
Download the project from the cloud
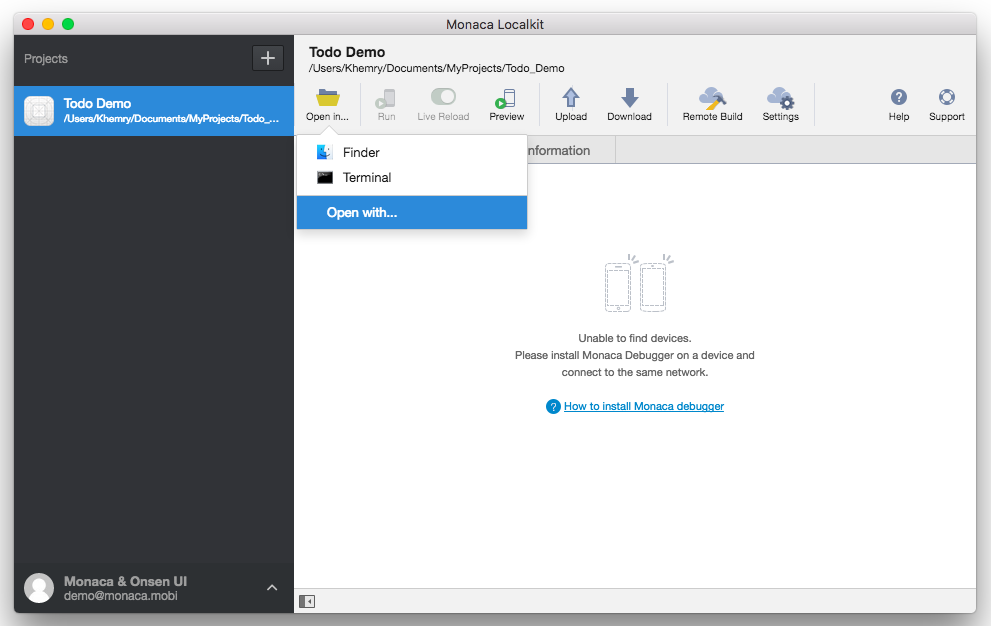pos(629,105)
